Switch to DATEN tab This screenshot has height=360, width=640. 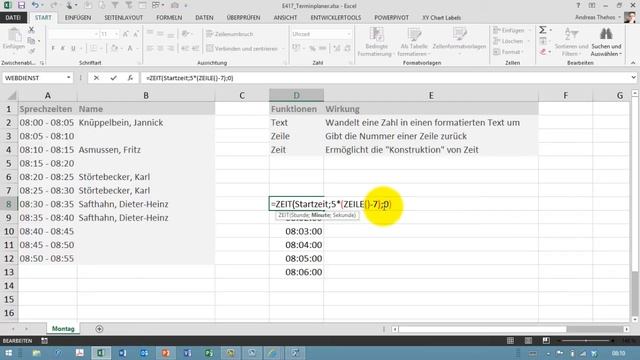click(204, 18)
